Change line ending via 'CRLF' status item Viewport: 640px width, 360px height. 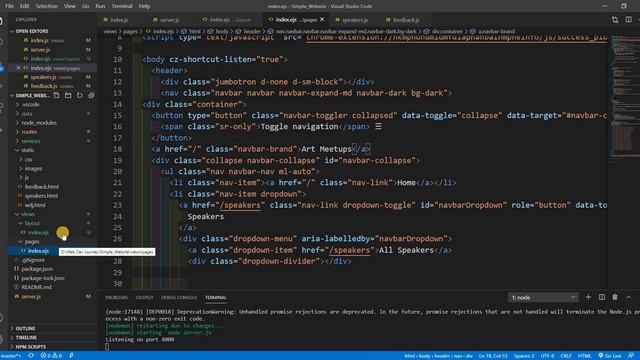coord(566,356)
